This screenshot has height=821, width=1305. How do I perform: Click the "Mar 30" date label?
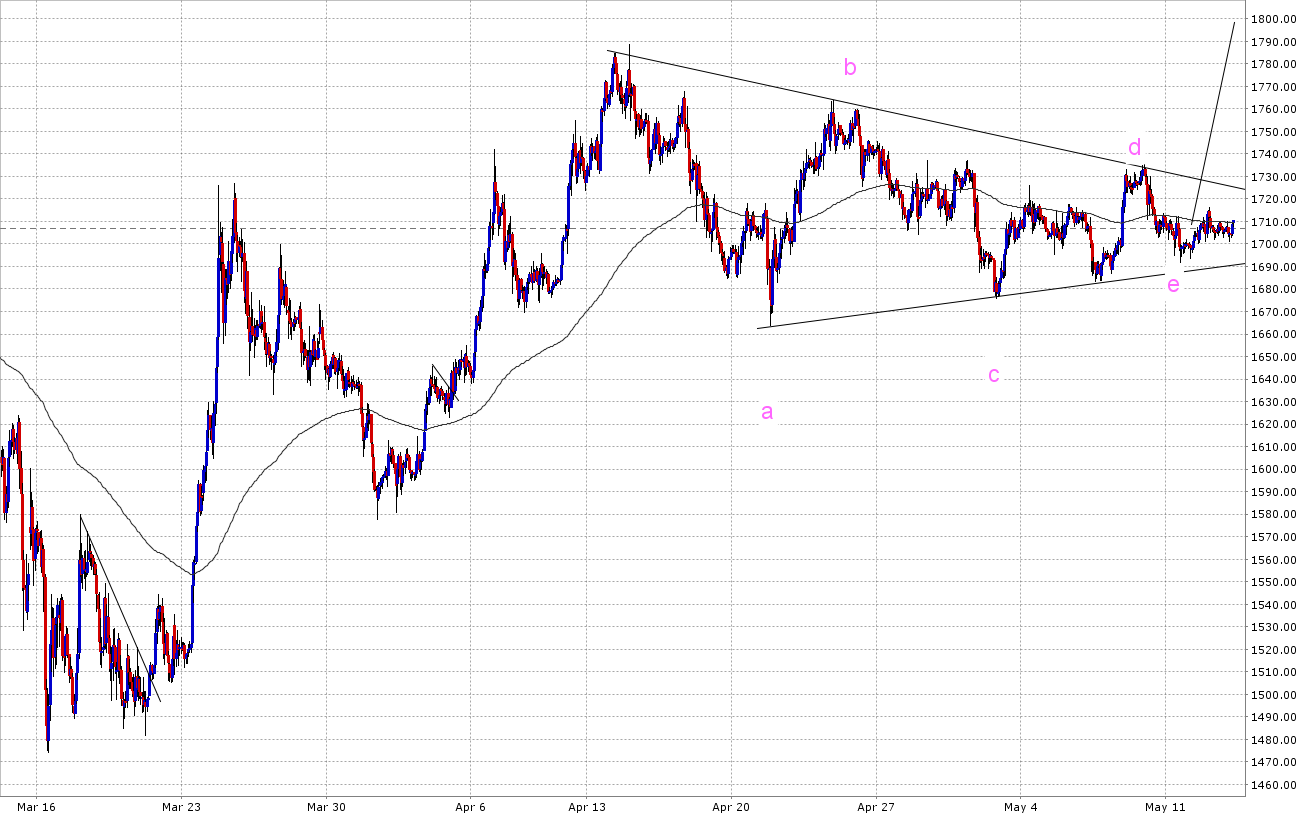326,807
